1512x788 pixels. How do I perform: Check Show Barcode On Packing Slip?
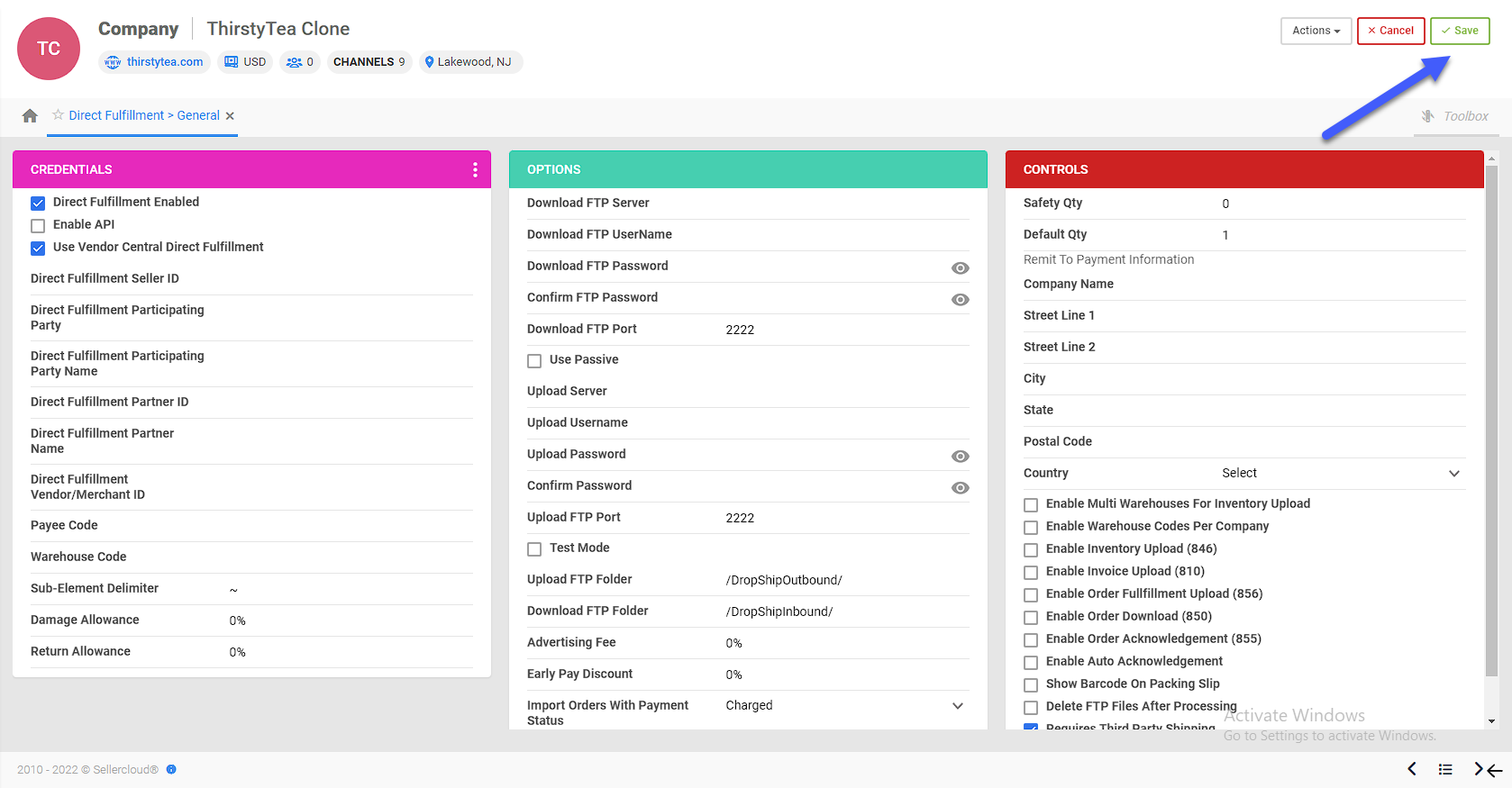point(1031,685)
